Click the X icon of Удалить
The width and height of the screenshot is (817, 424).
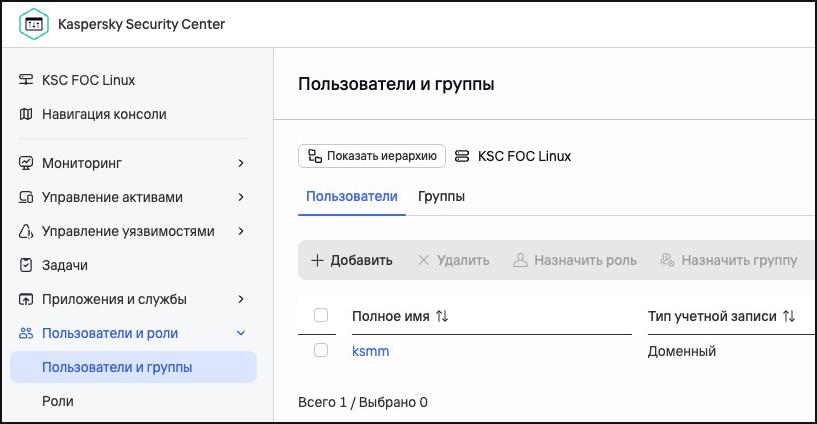pyautogui.click(x=424, y=260)
